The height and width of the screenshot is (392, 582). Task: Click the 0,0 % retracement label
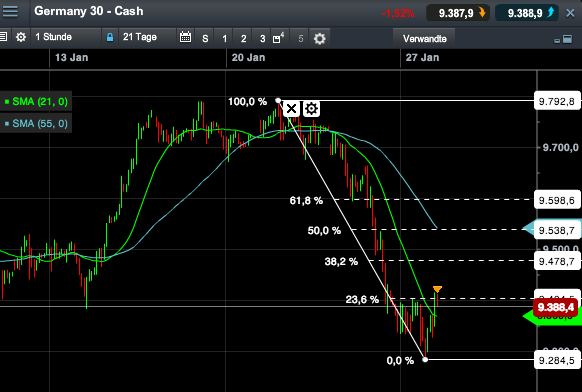coord(400,361)
